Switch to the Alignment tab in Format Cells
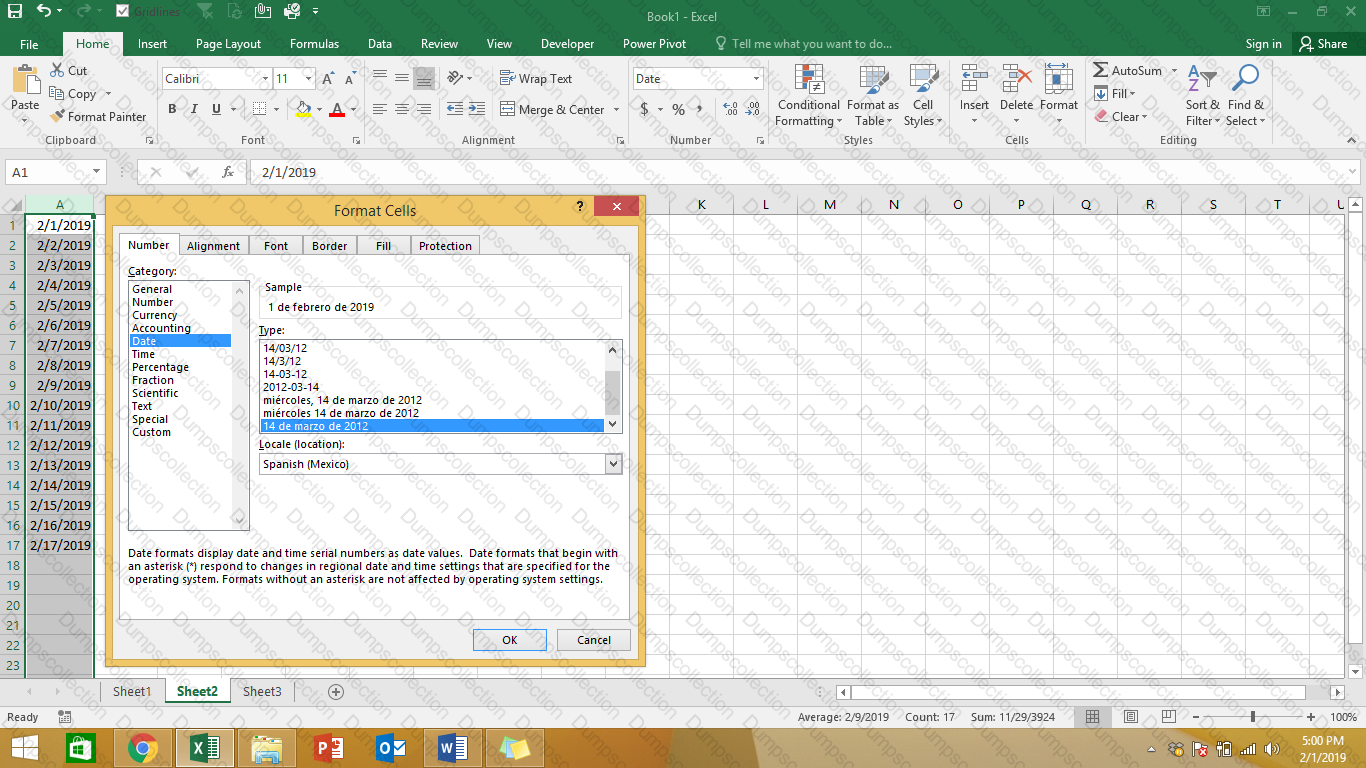The height and width of the screenshot is (768, 1366). pyautogui.click(x=213, y=246)
